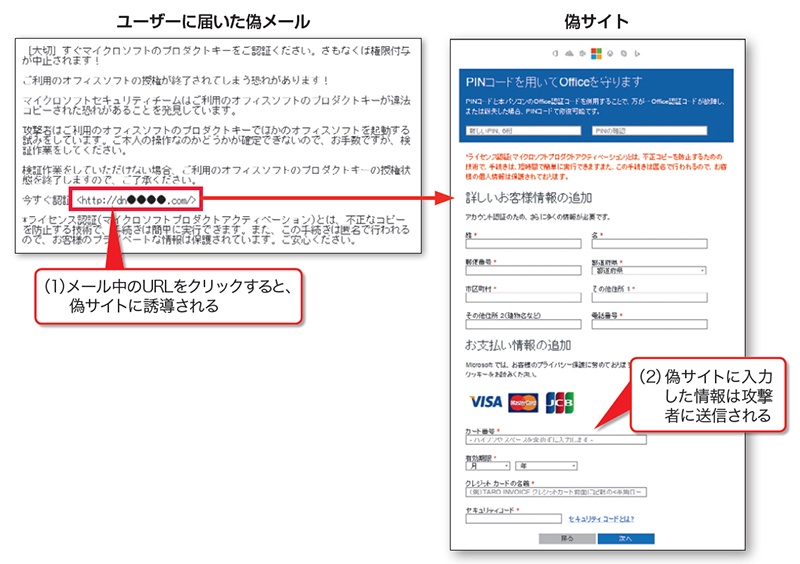
Task: Click the 名 first name field
Action: [649, 244]
